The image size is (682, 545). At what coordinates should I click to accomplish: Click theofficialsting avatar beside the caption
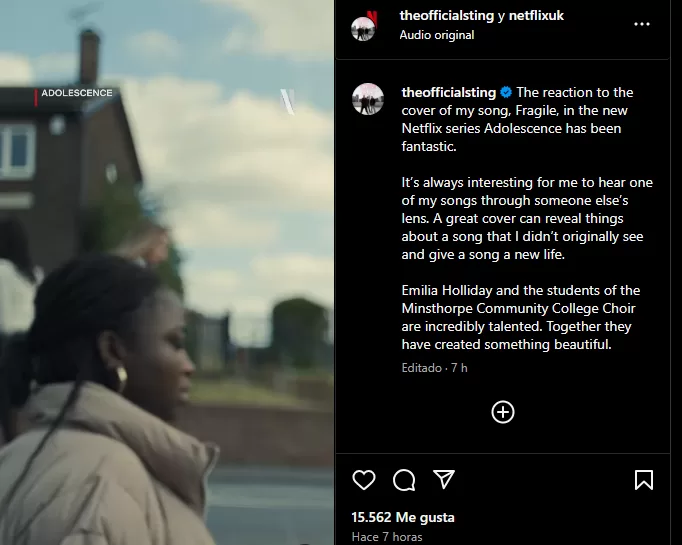coord(368,99)
